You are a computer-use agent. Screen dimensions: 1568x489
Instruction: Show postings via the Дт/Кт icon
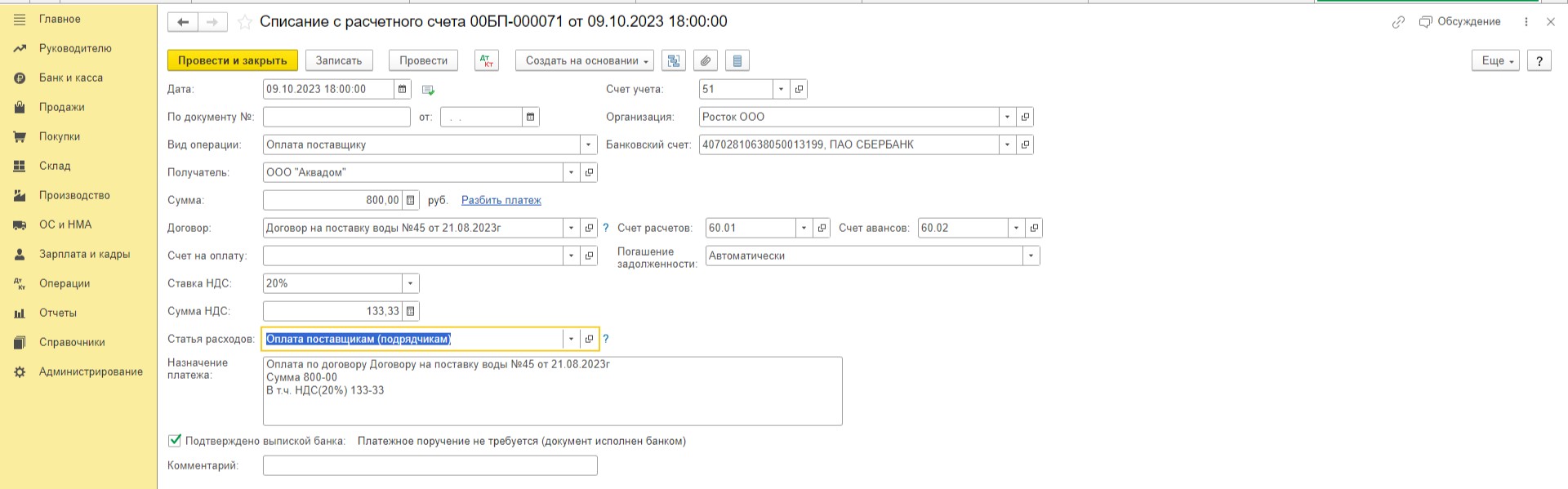pos(487,60)
